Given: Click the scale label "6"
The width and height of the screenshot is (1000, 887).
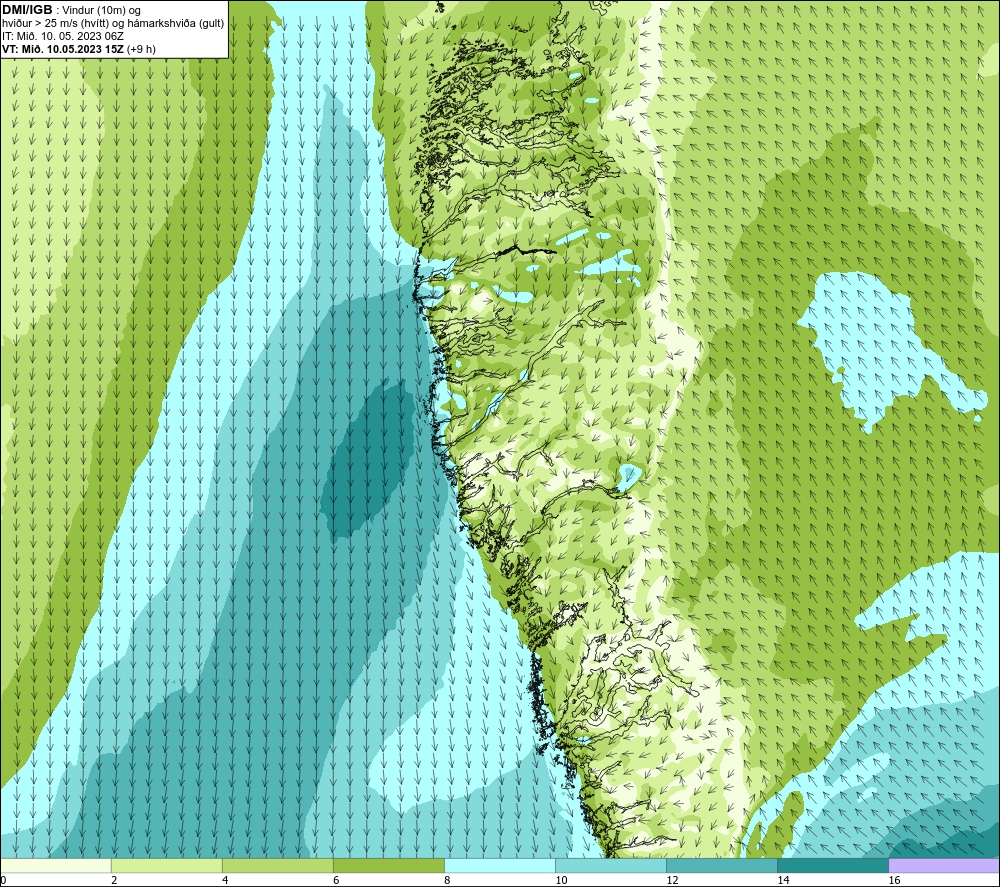Looking at the screenshot, I should pos(336,880).
